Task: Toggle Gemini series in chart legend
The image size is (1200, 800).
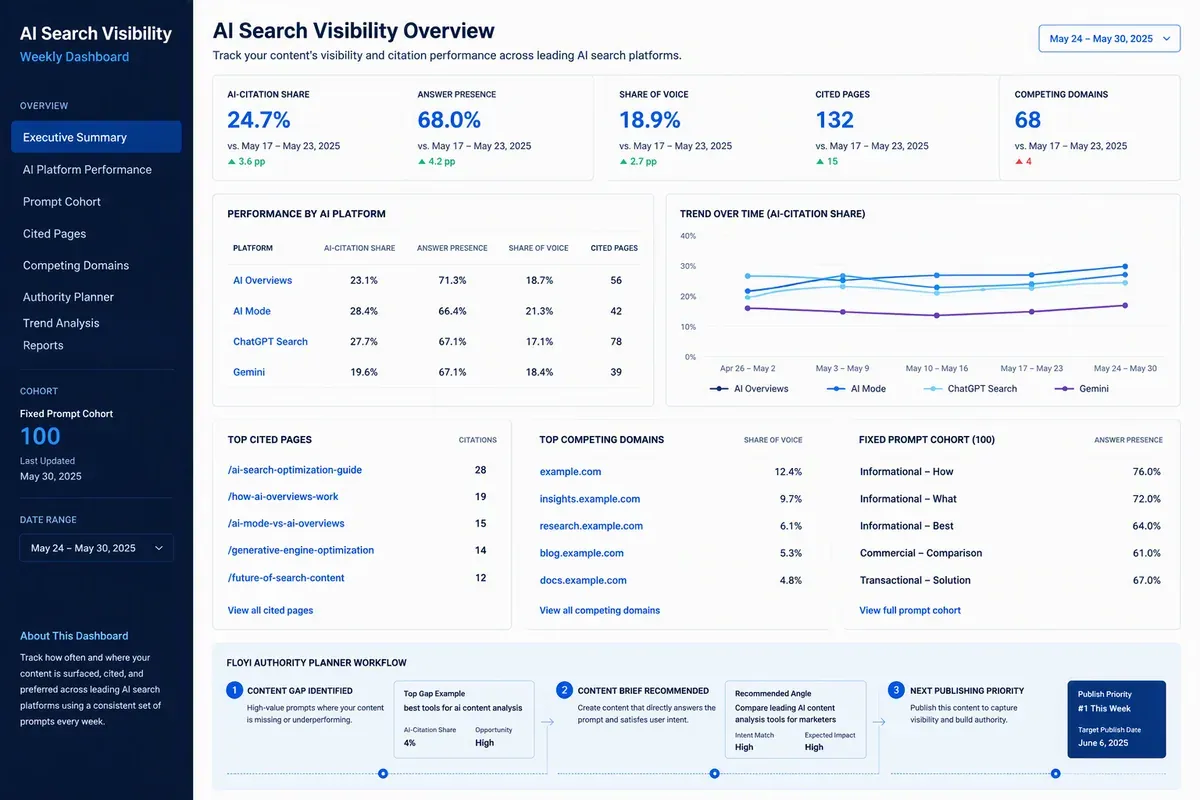Action: [x=1082, y=388]
